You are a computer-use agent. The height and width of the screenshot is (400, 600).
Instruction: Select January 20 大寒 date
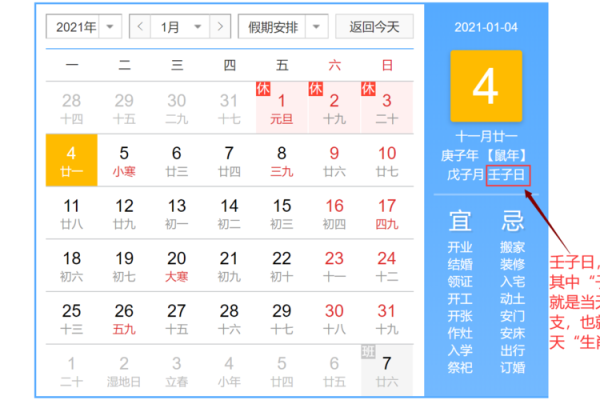tap(176, 265)
